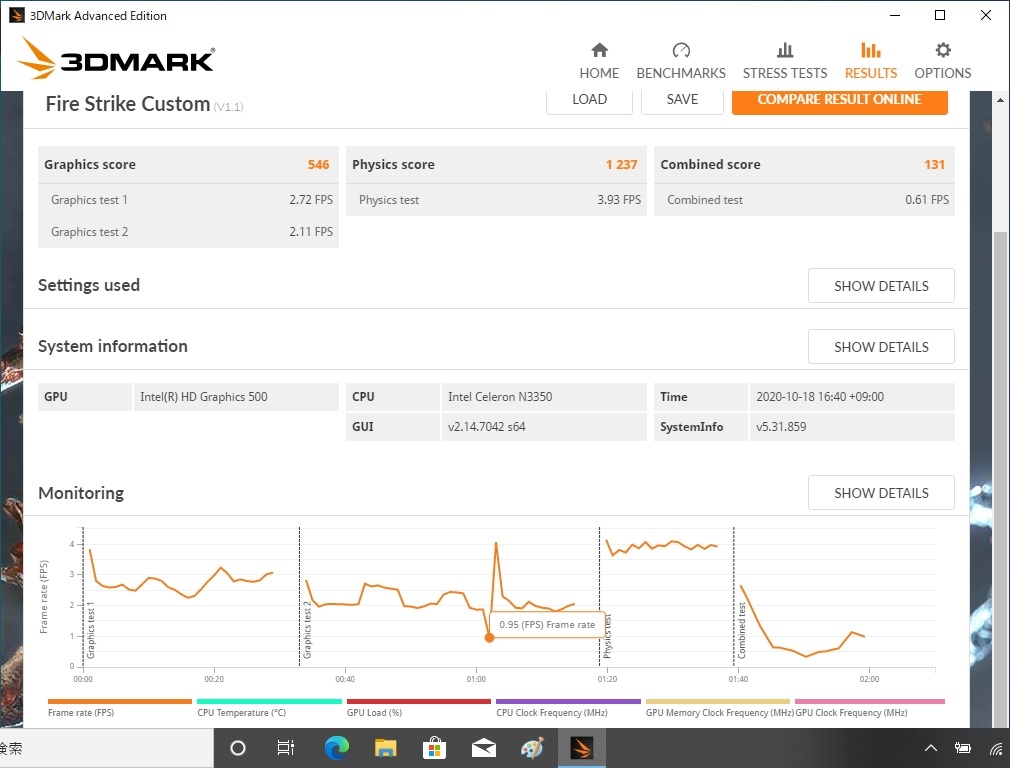Open Paint app from taskbar
Screen dimensions: 1010x768
(532, 748)
